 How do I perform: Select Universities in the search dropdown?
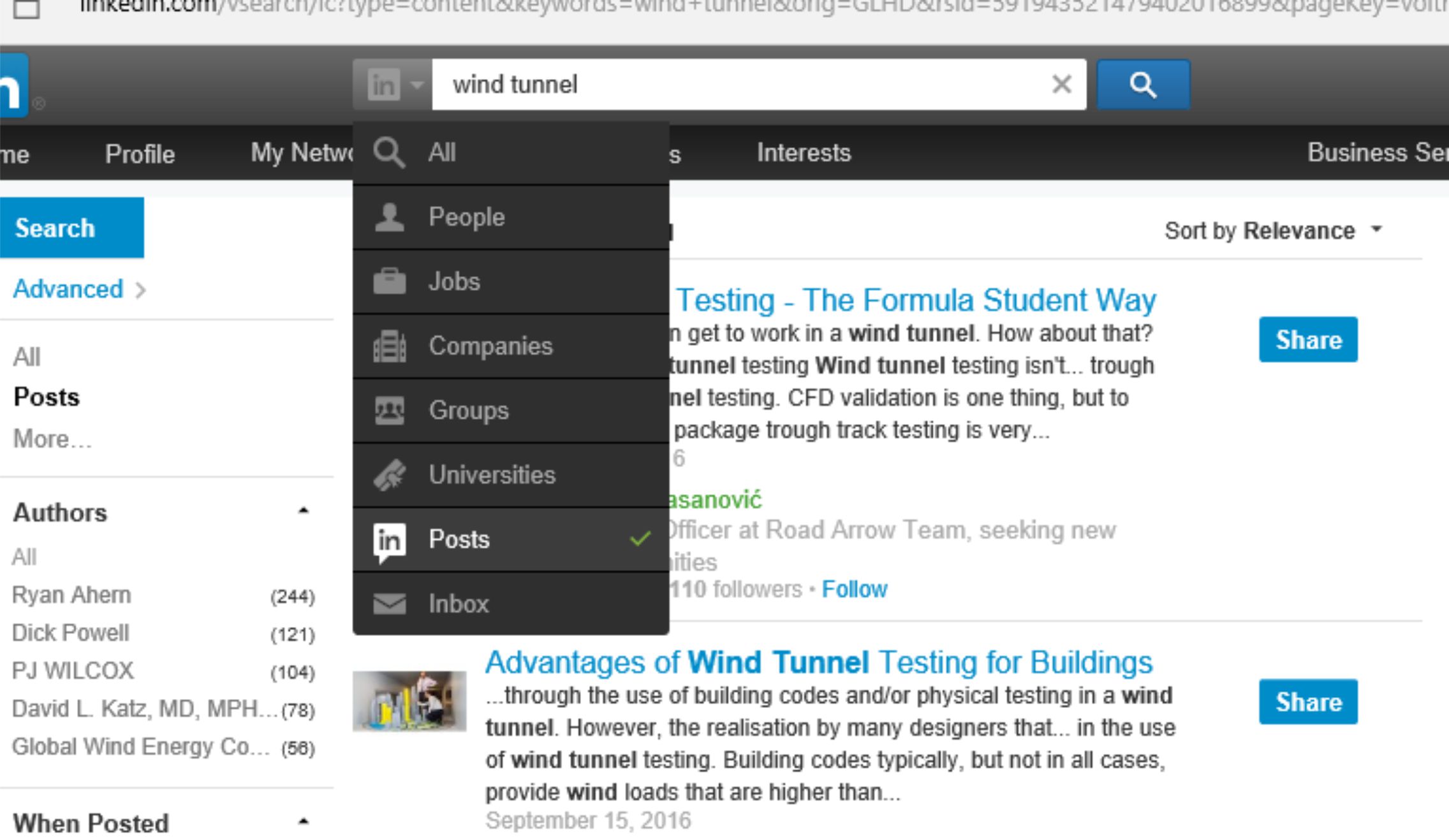click(x=511, y=475)
